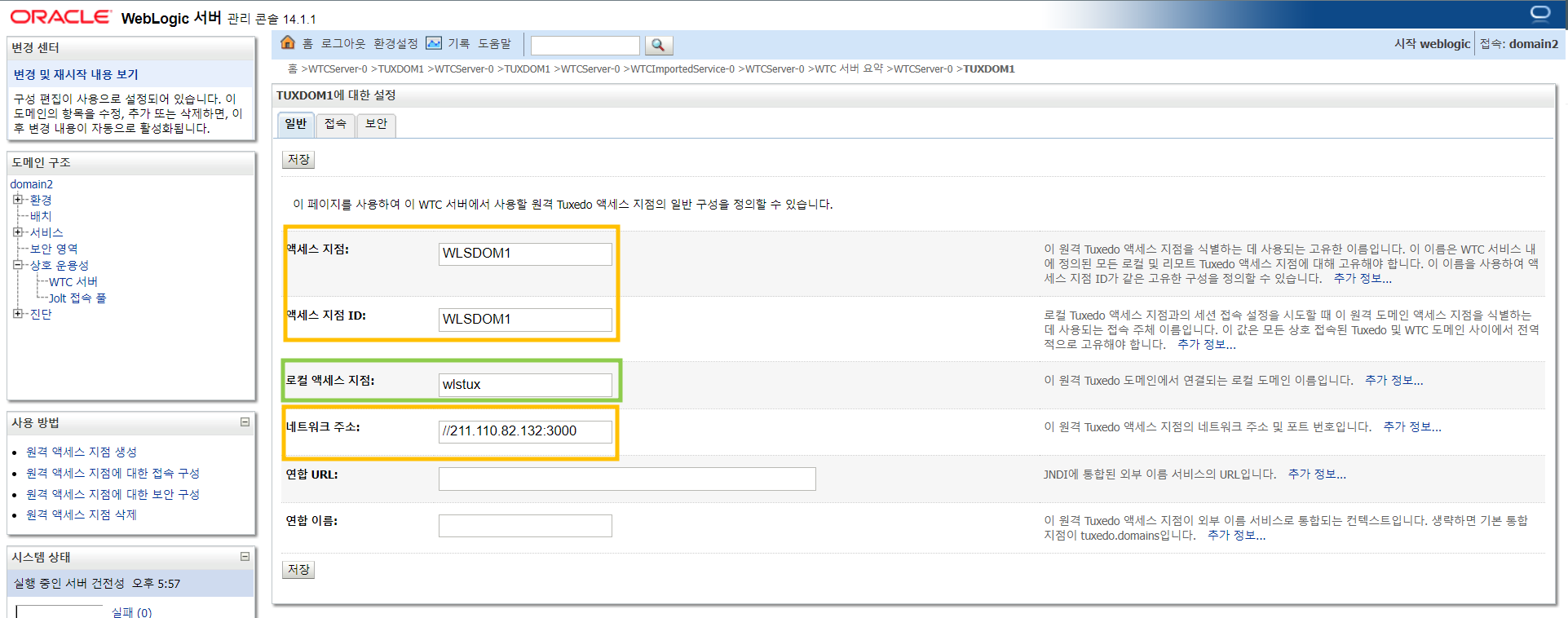Click WTC 서버 요약 breadcrumb
The height and width of the screenshot is (618, 1568).
(x=849, y=68)
